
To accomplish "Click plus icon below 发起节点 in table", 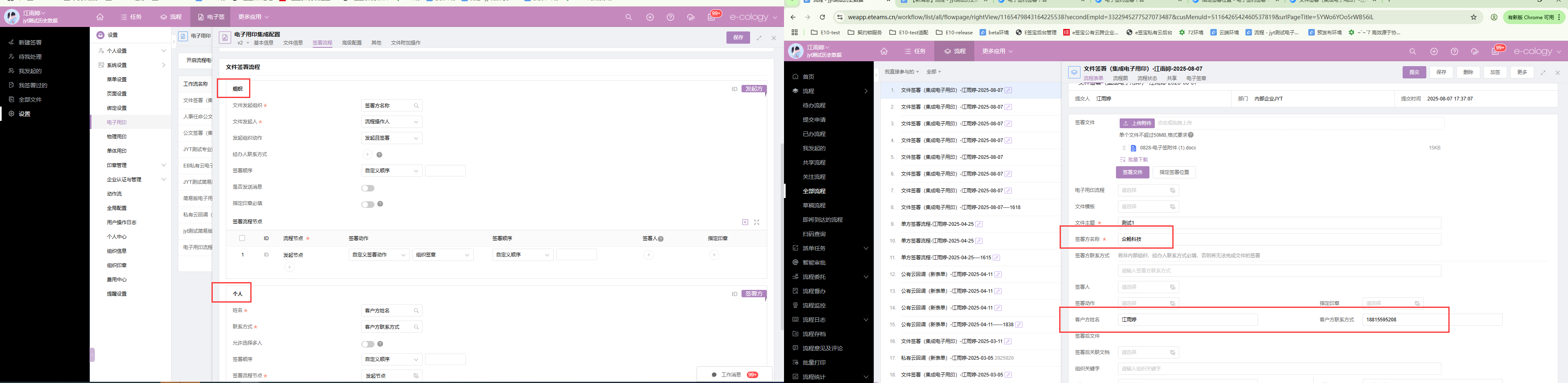I will (x=289, y=267).
